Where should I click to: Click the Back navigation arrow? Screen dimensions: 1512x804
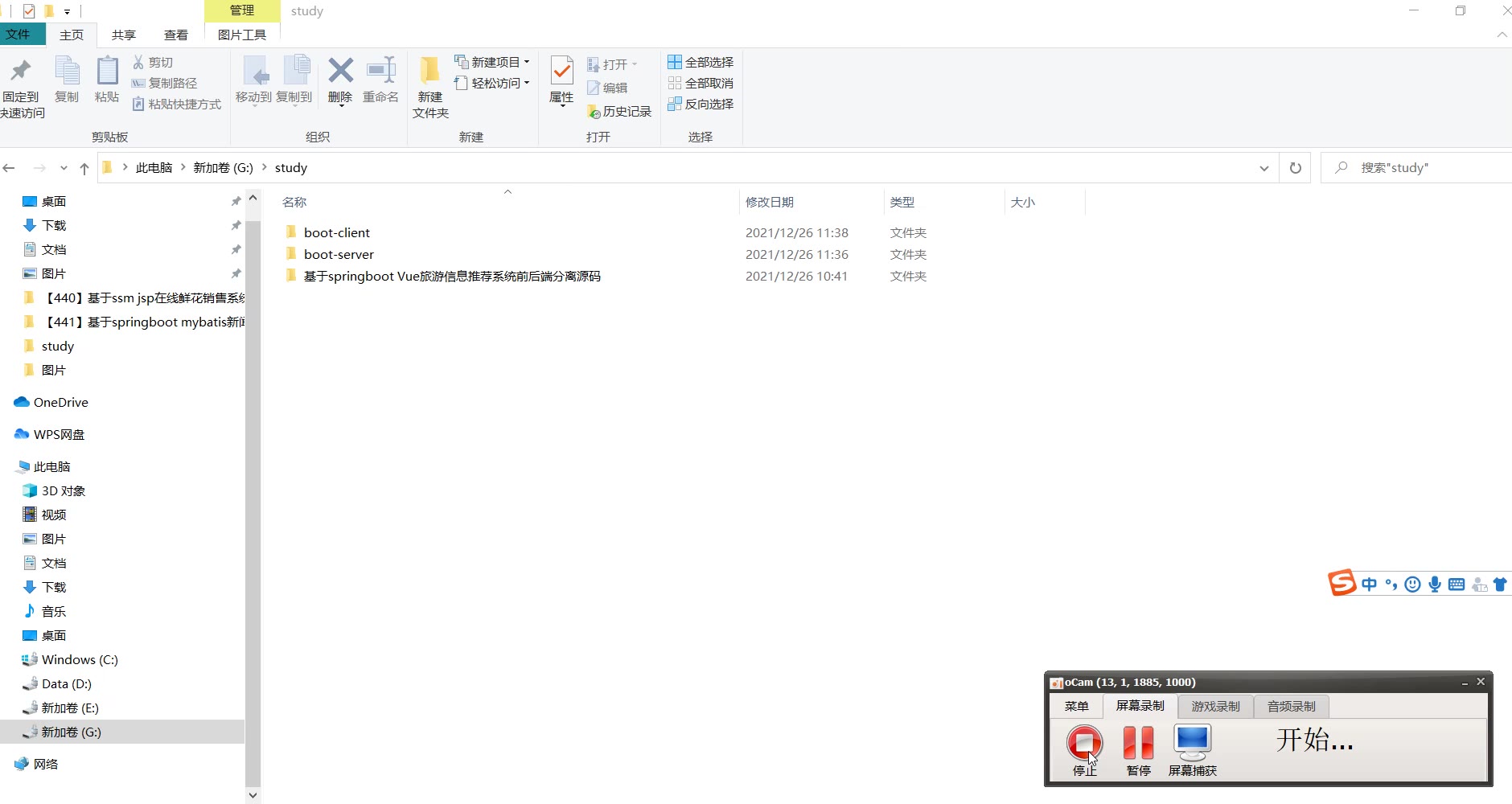pos(10,168)
